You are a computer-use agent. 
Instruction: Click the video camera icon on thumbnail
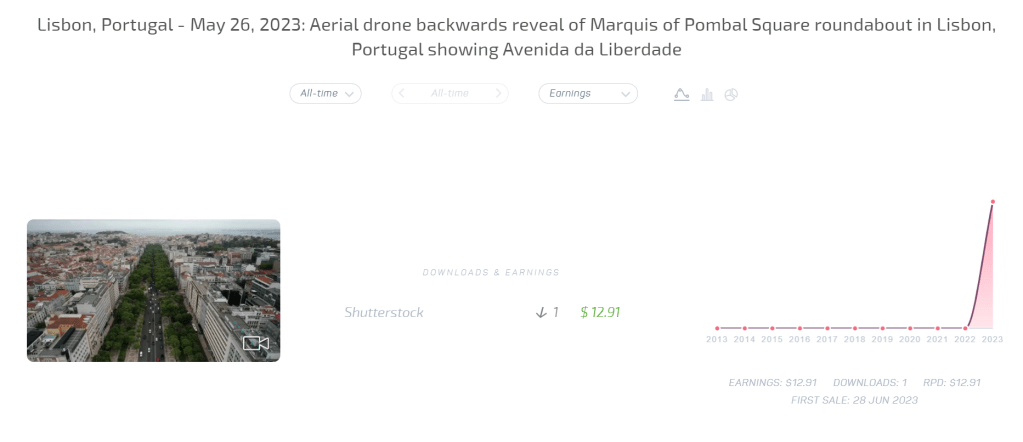click(x=256, y=343)
